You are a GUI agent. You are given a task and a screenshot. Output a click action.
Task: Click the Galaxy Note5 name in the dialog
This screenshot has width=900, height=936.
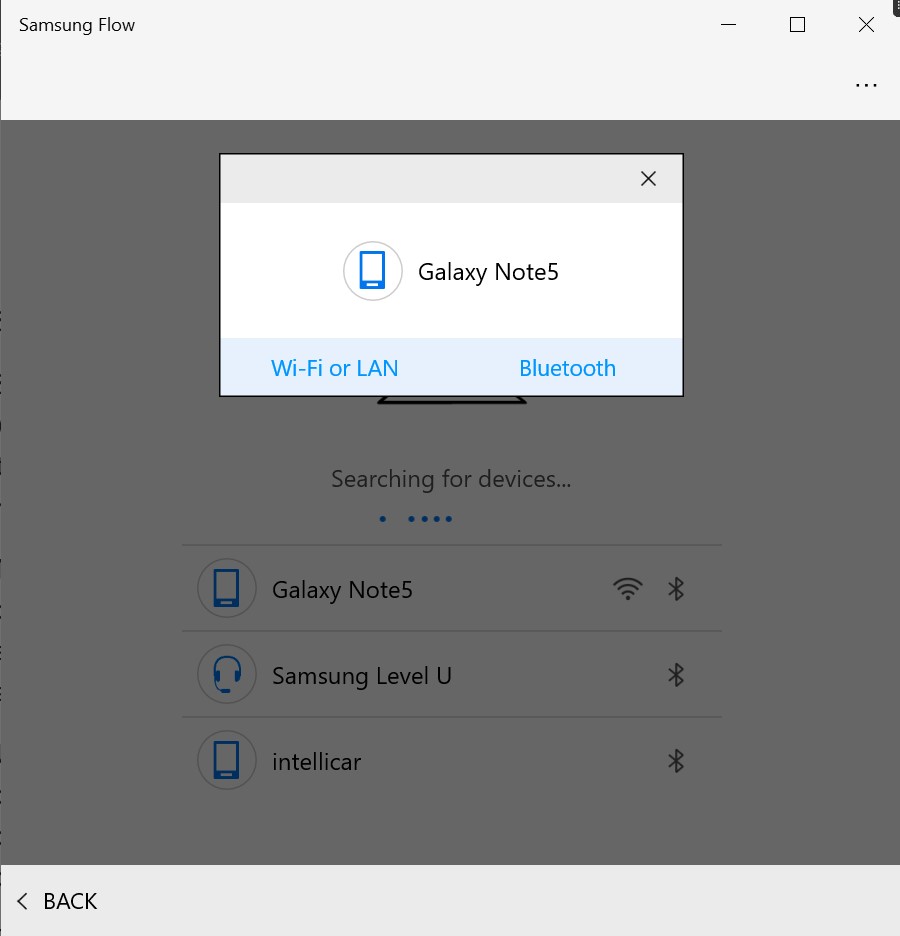pos(488,272)
